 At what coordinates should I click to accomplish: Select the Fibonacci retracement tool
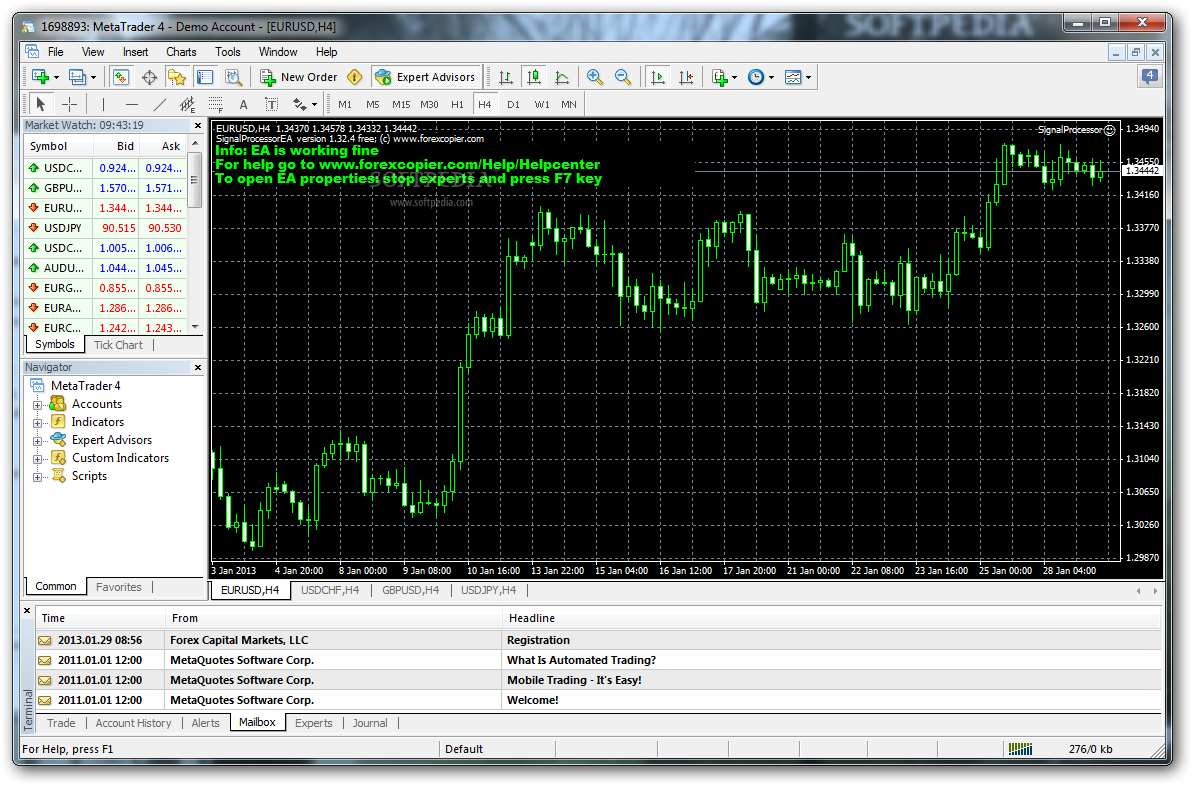tap(215, 104)
